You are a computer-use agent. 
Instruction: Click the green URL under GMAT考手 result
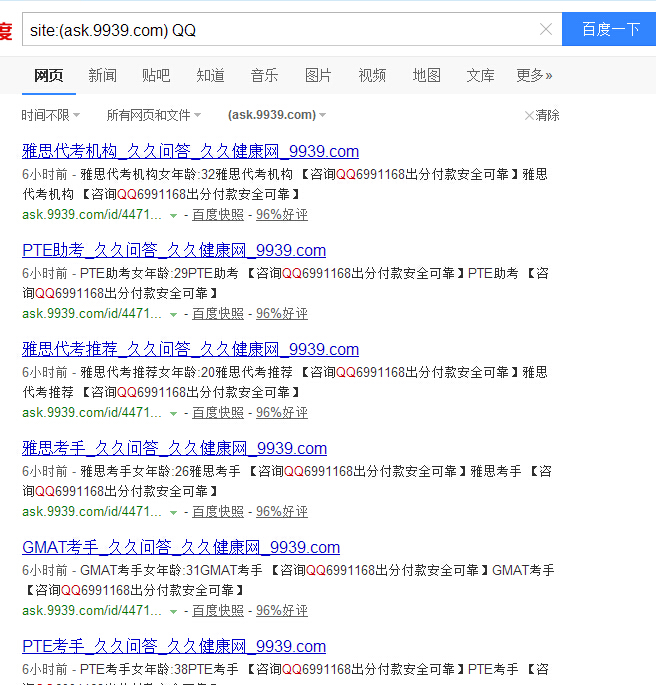(x=92, y=610)
